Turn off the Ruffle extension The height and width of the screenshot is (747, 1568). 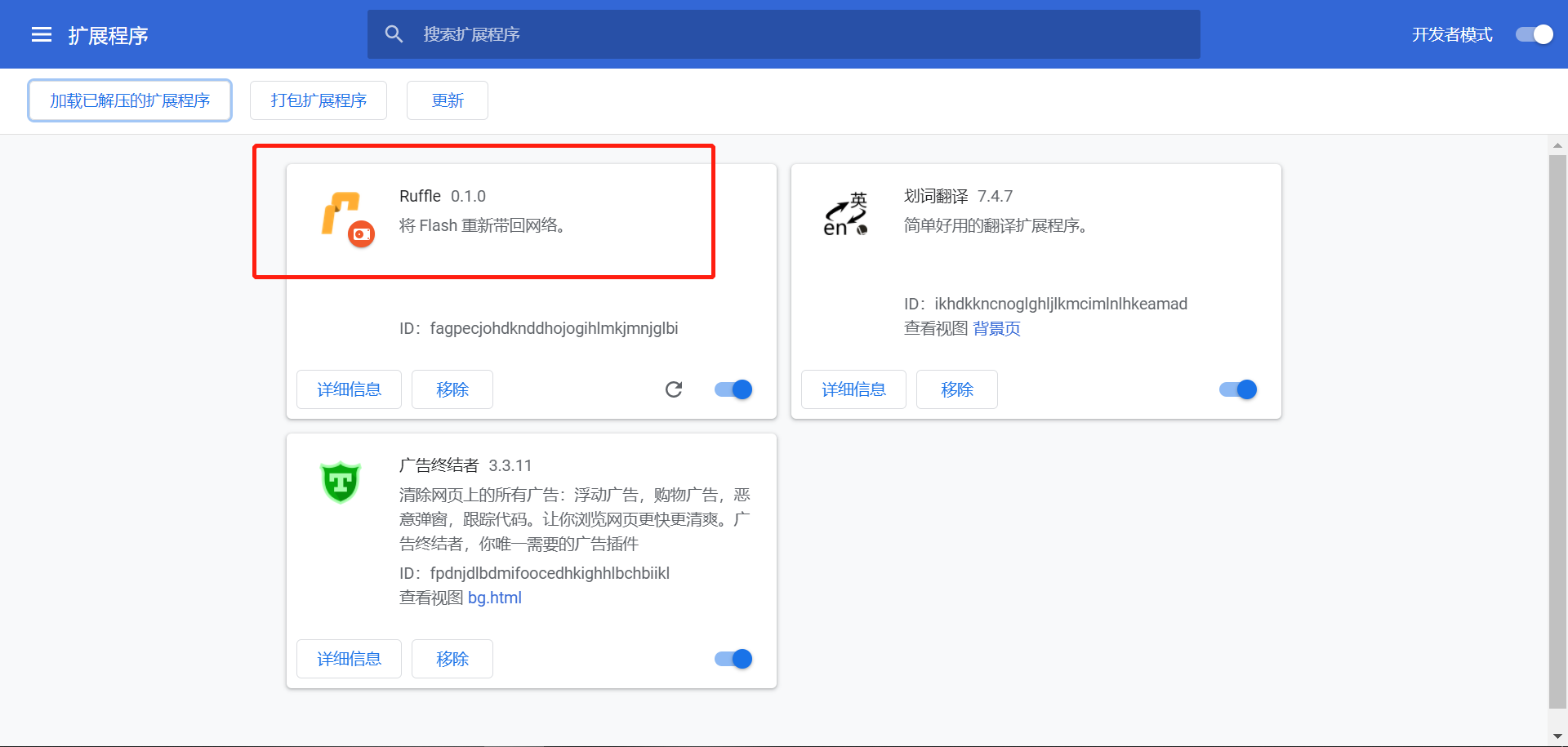pos(732,389)
